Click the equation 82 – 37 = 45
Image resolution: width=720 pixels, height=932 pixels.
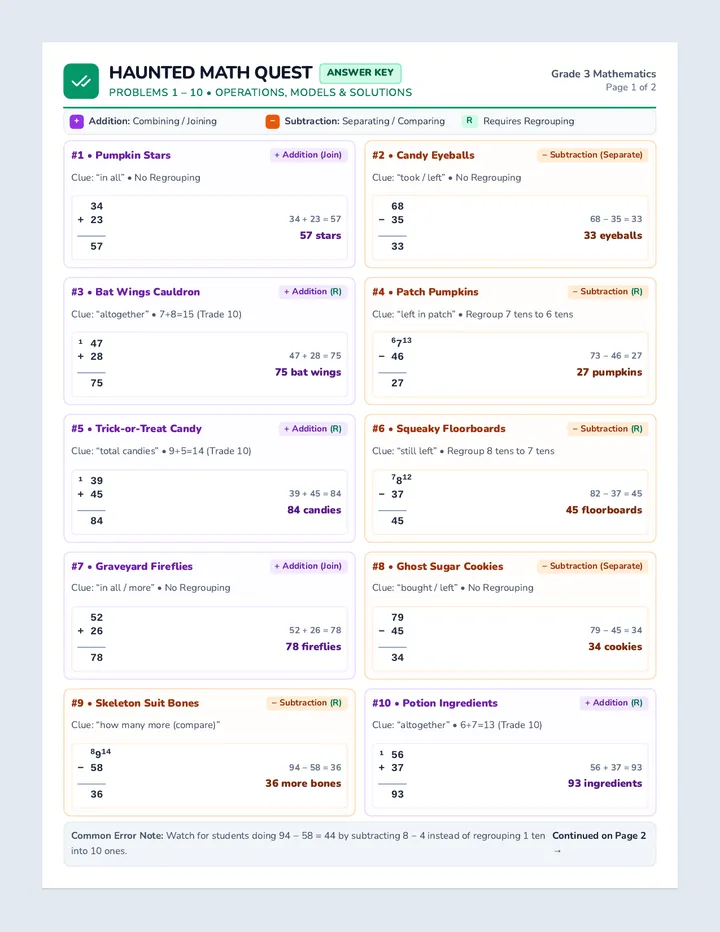coord(616,494)
